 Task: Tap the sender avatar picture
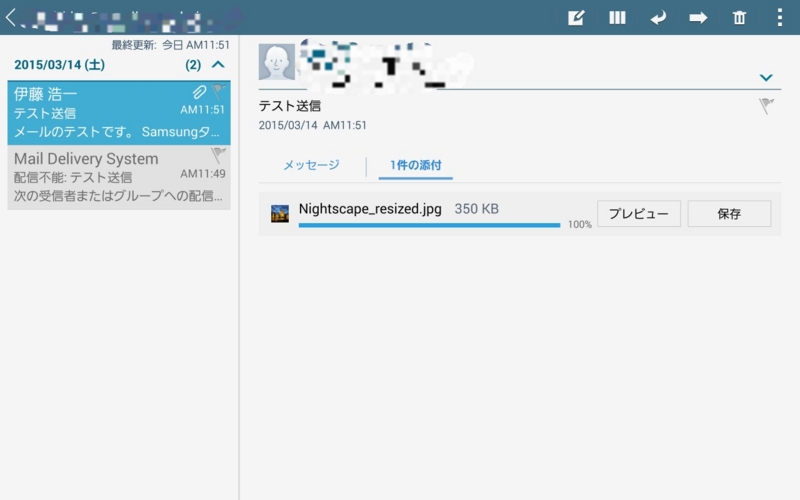[x=277, y=62]
